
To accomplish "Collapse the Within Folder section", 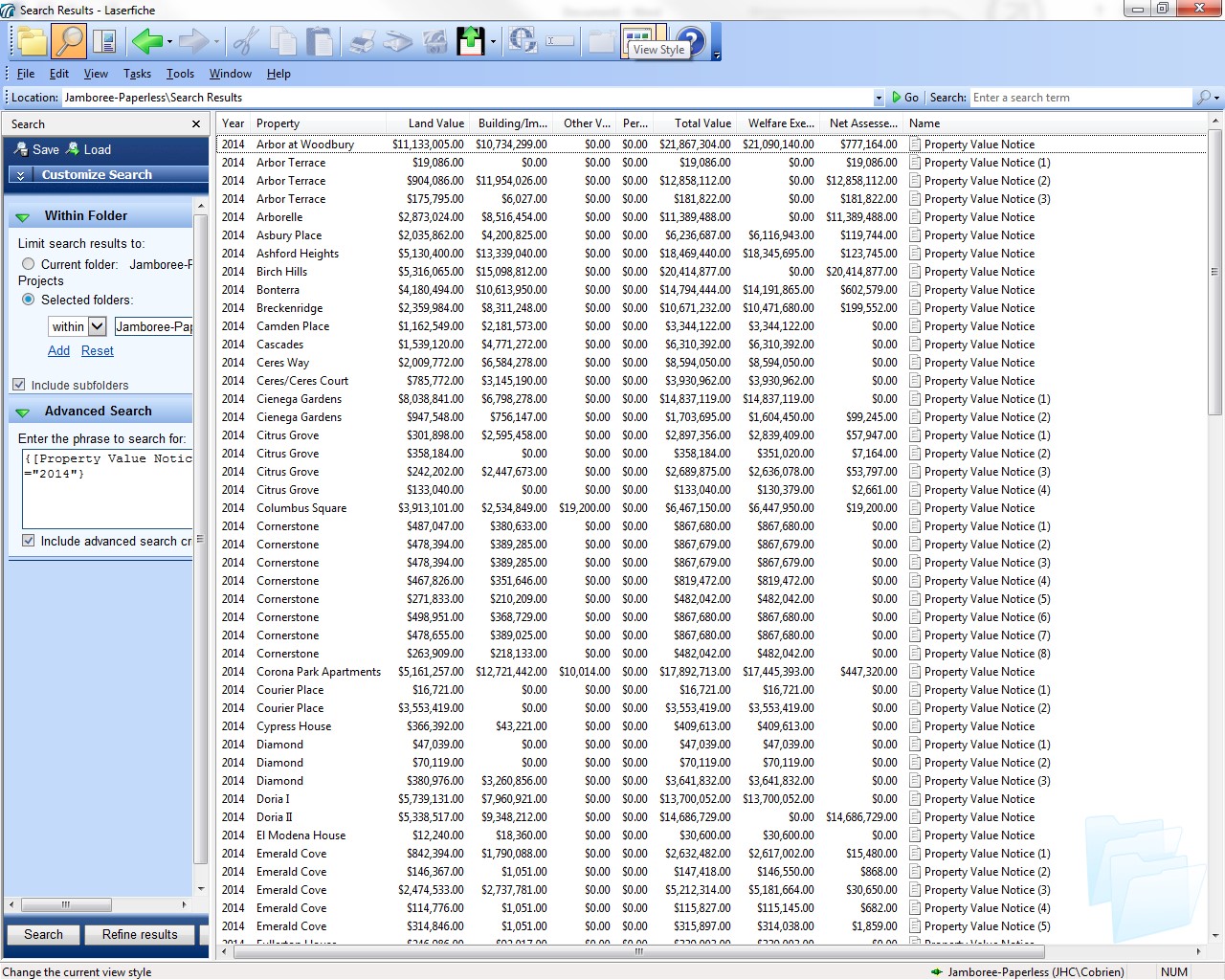I will tap(23, 216).
